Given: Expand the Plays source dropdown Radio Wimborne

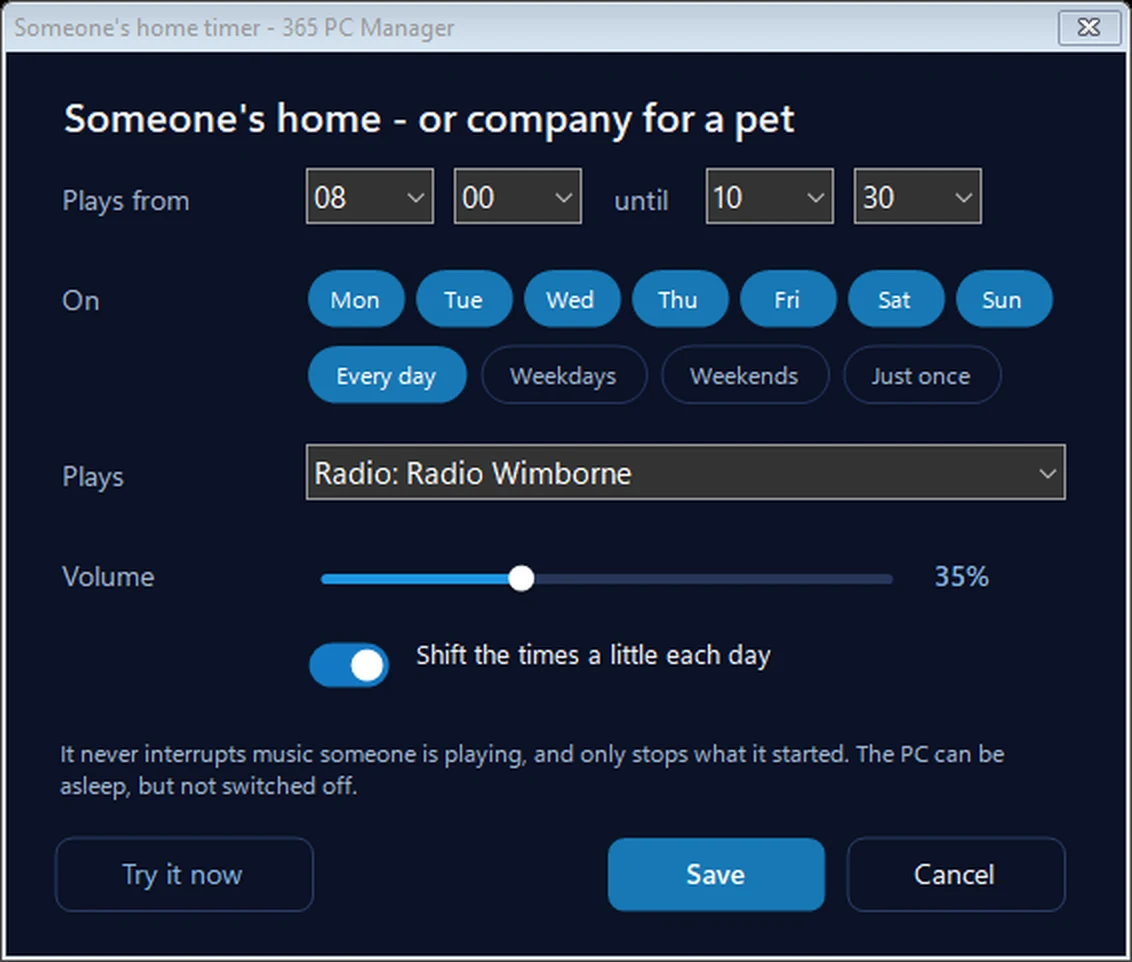Looking at the screenshot, I should [x=686, y=473].
